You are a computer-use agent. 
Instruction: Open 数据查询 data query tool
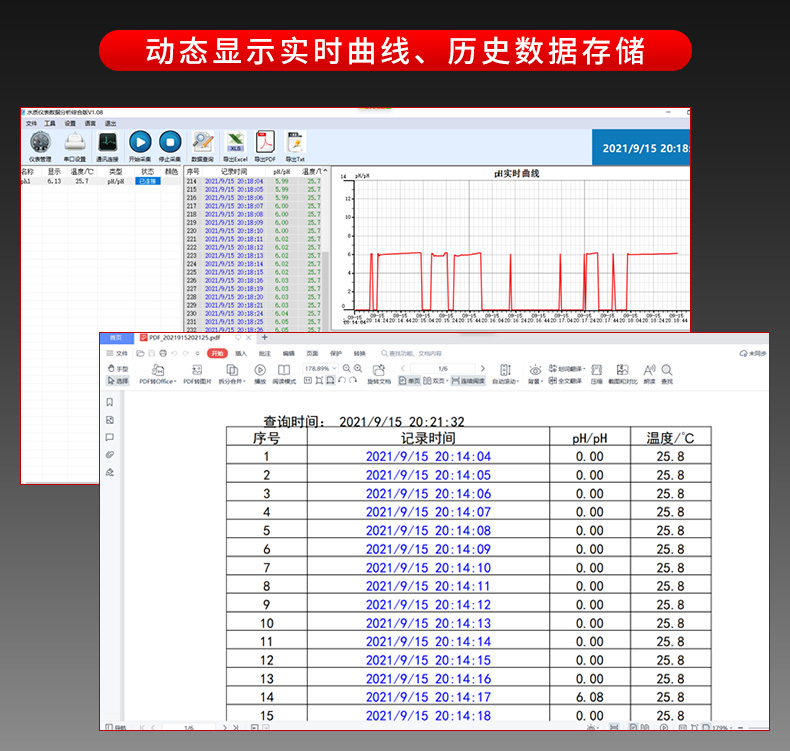click(203, 143)
